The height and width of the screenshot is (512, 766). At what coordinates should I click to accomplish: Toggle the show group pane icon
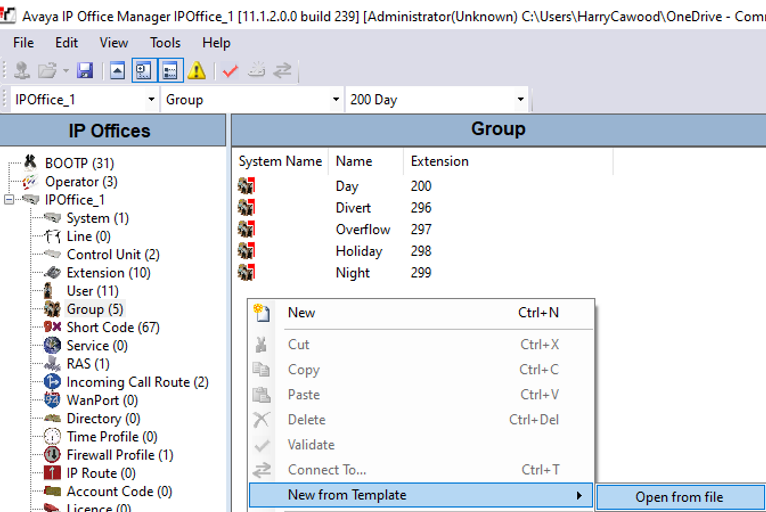point(170,71)
